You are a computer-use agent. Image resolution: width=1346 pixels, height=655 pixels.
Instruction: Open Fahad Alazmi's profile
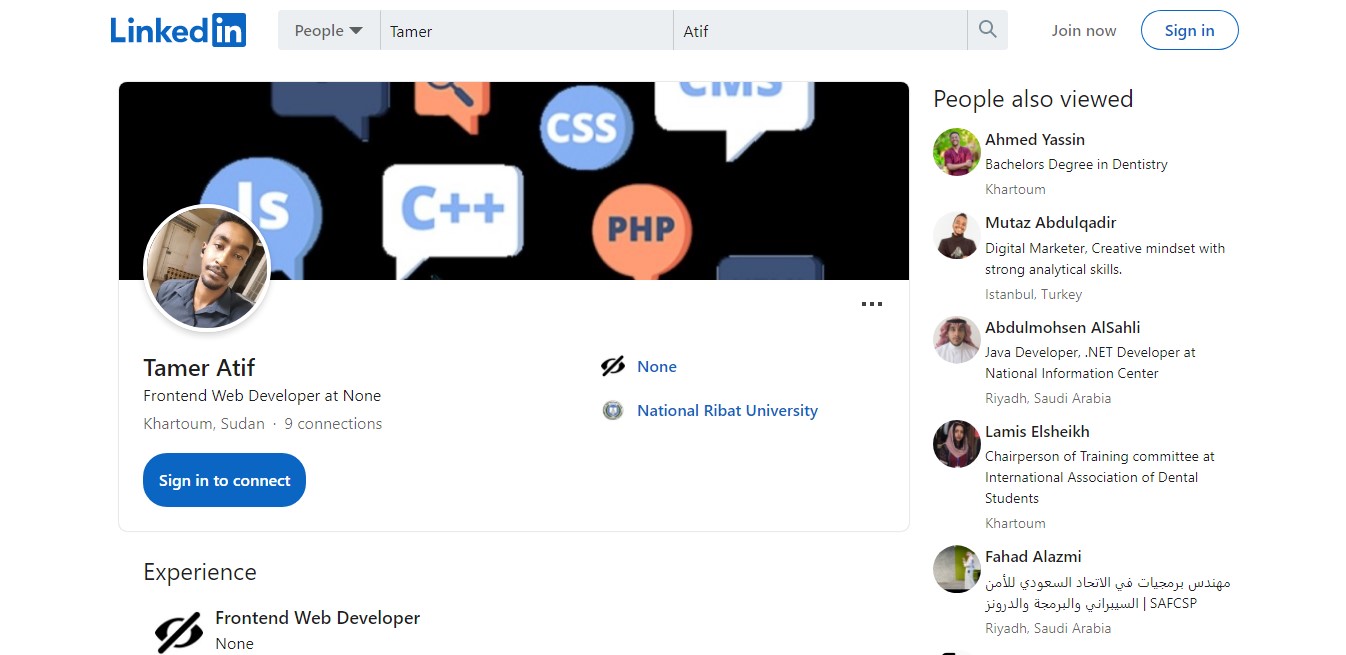pos(1033,556)
